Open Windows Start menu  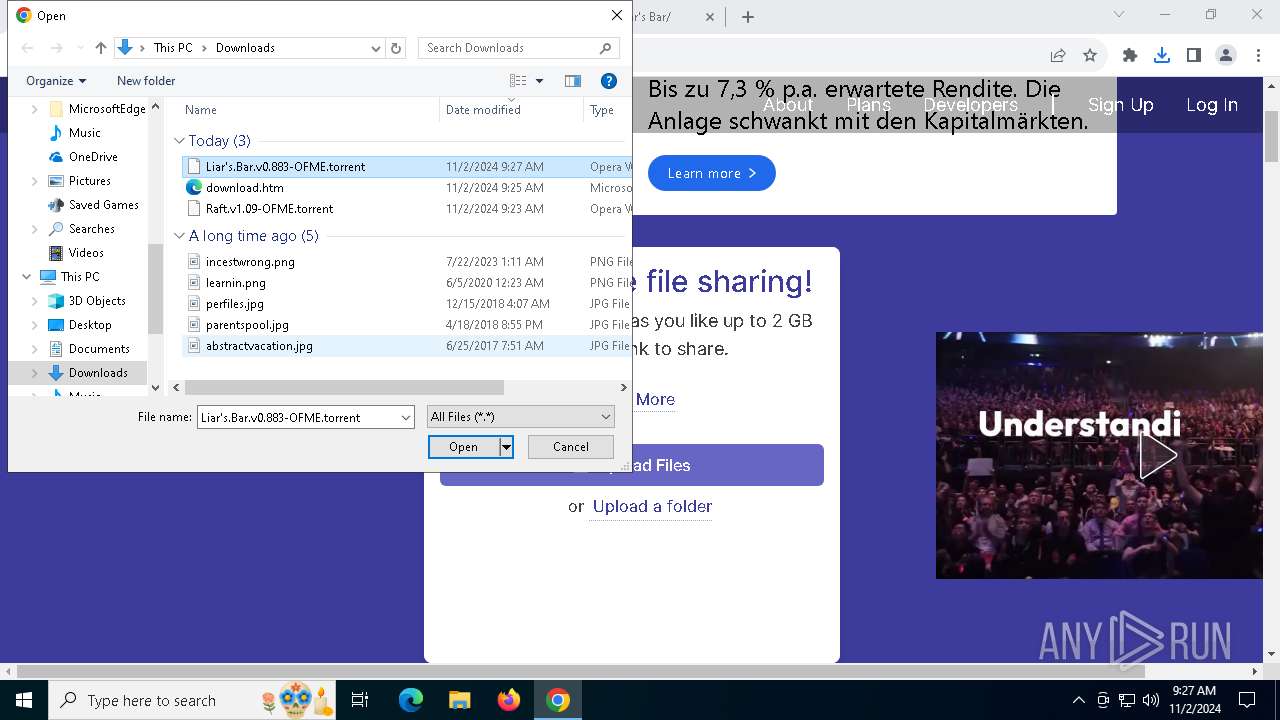click(24, 700)
